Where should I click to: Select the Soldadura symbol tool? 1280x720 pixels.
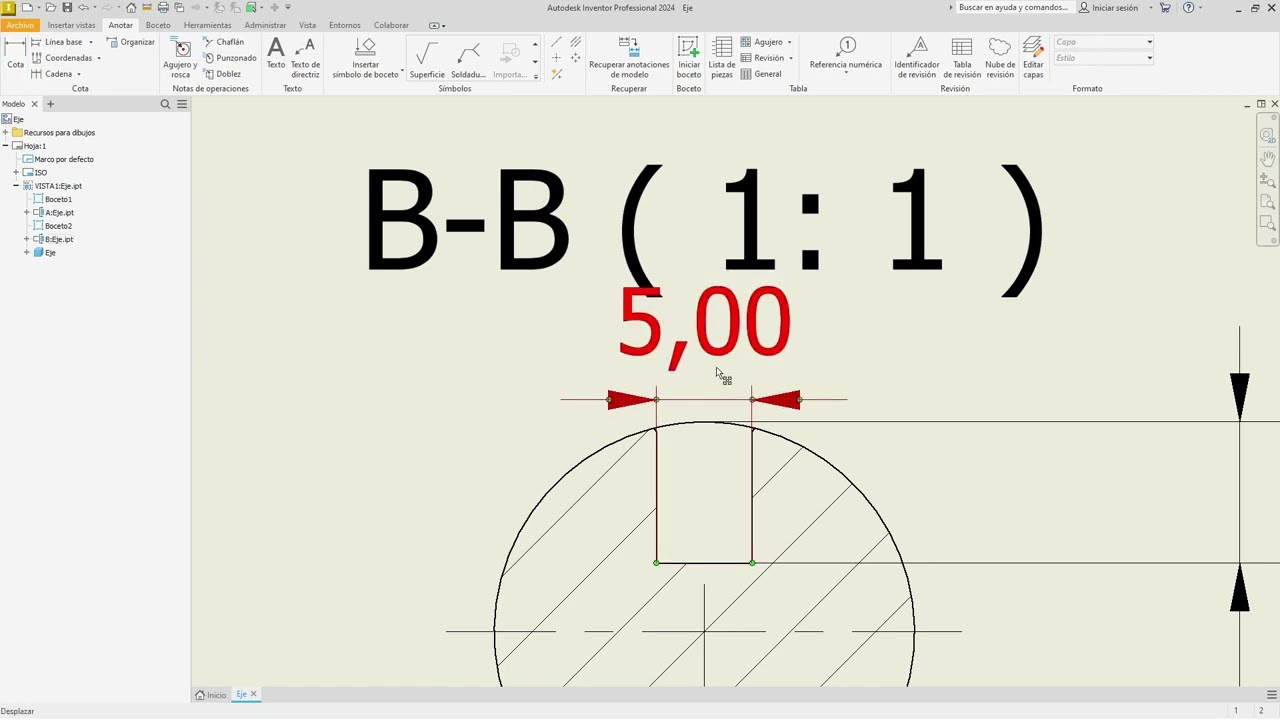[x=468, y=60]
